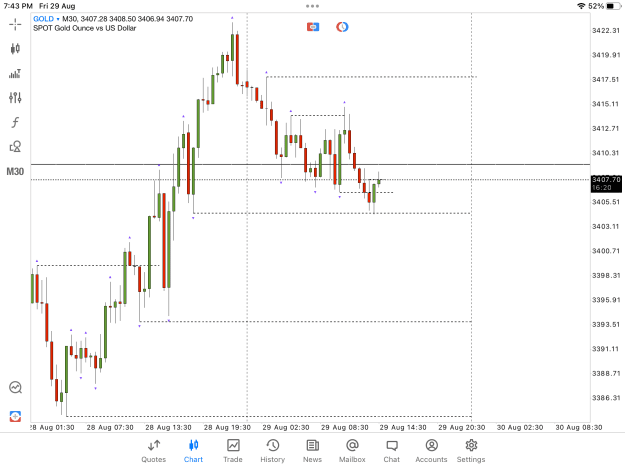This screenshot has width=625, height=469.
Task: Open the Accounts tab
Action: (x=431, y=451)
